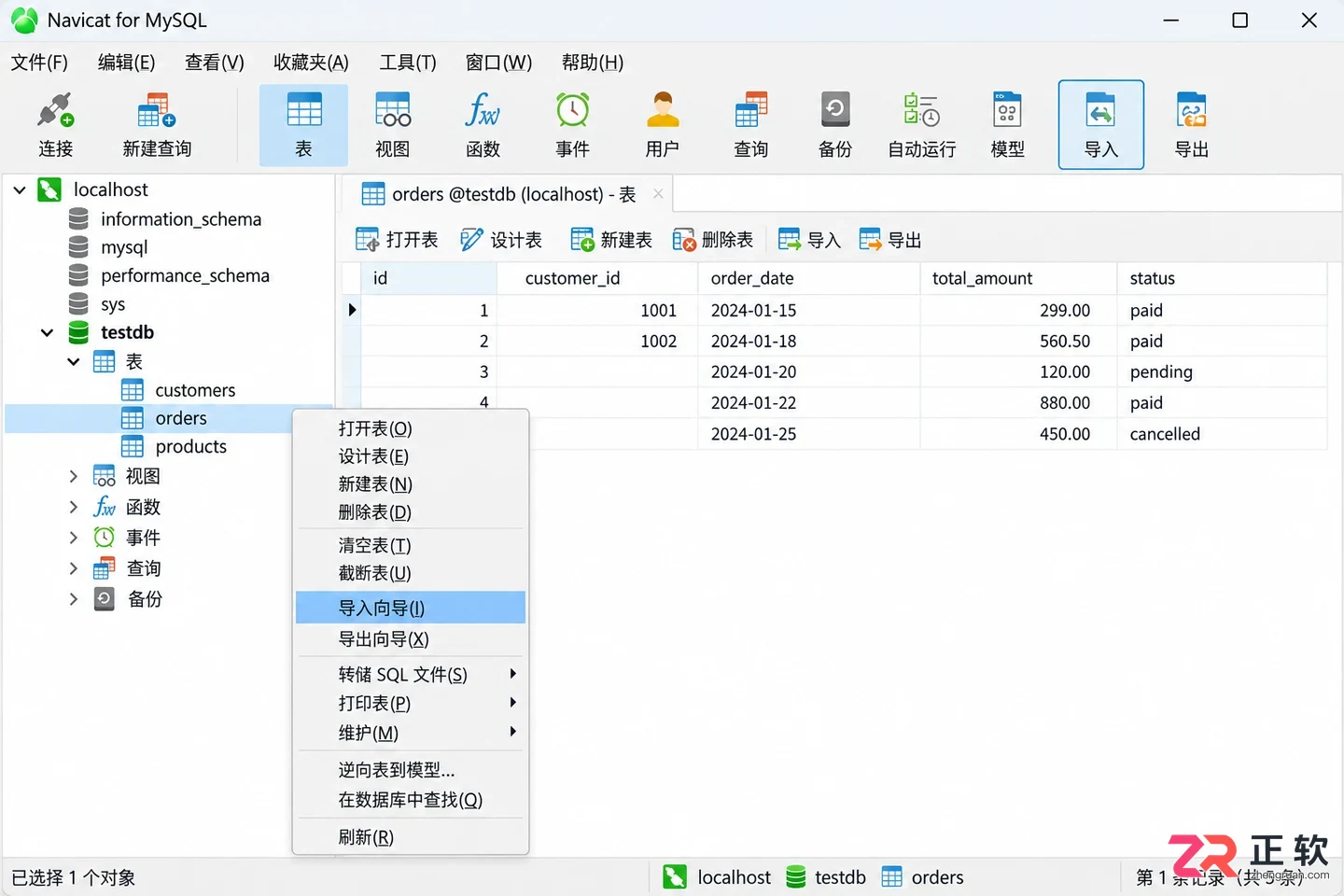Expand the 事件 node in tree
Image resolution: width=1344 pixels, height=896 pixels.
(x=74, y=538)
